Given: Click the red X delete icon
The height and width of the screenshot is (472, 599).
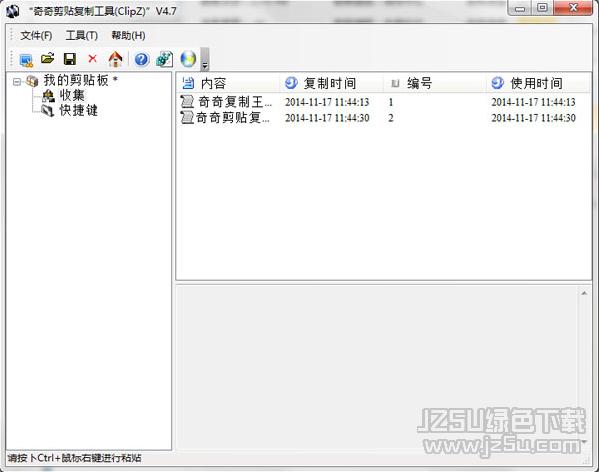Looking at the screenshot, I should click(x=92, y=59).
